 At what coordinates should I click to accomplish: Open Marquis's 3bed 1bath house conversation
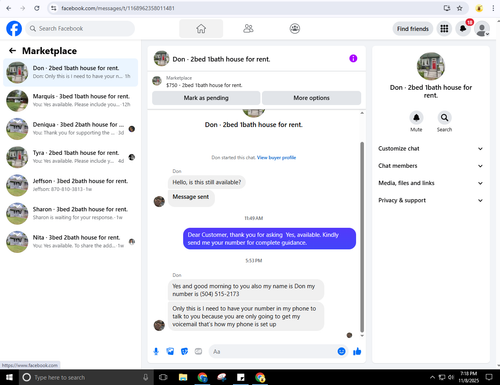click(70, 100)
